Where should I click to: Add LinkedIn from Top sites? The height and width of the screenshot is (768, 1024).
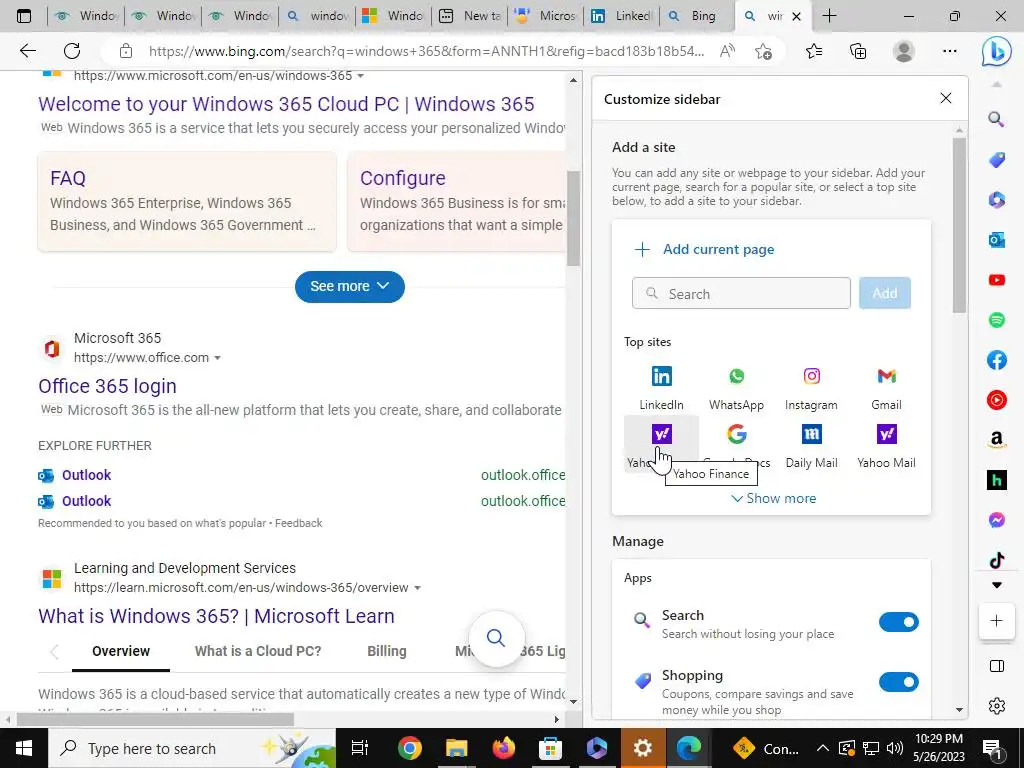661,387
